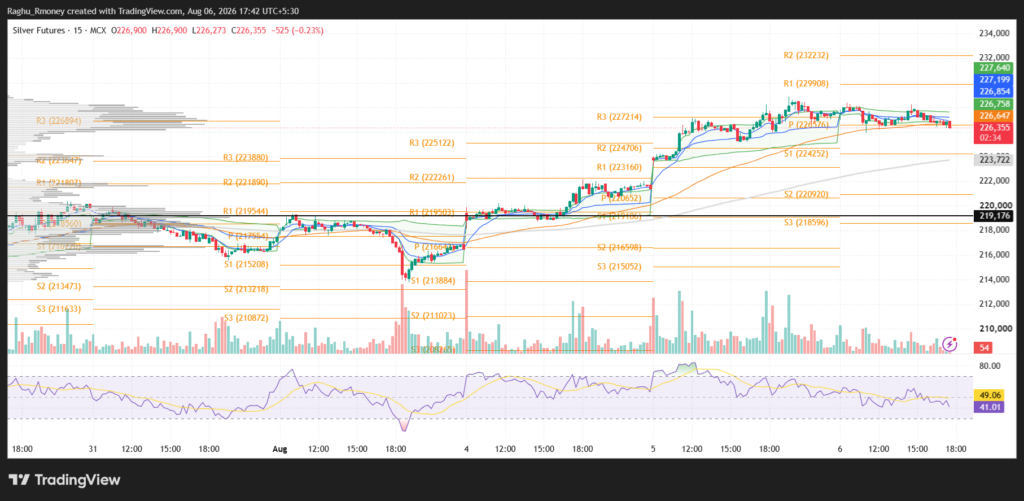1024x501 pixels.
Task: Click the S1 (224252) pivot label
Action: (807, 154)
